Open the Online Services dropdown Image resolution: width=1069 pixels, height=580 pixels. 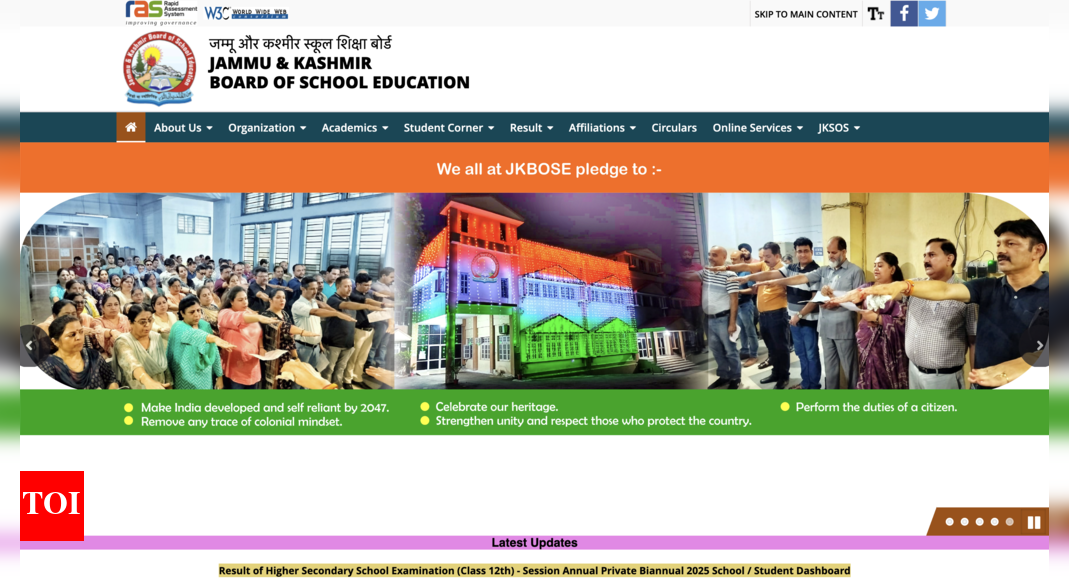[757, 127]
